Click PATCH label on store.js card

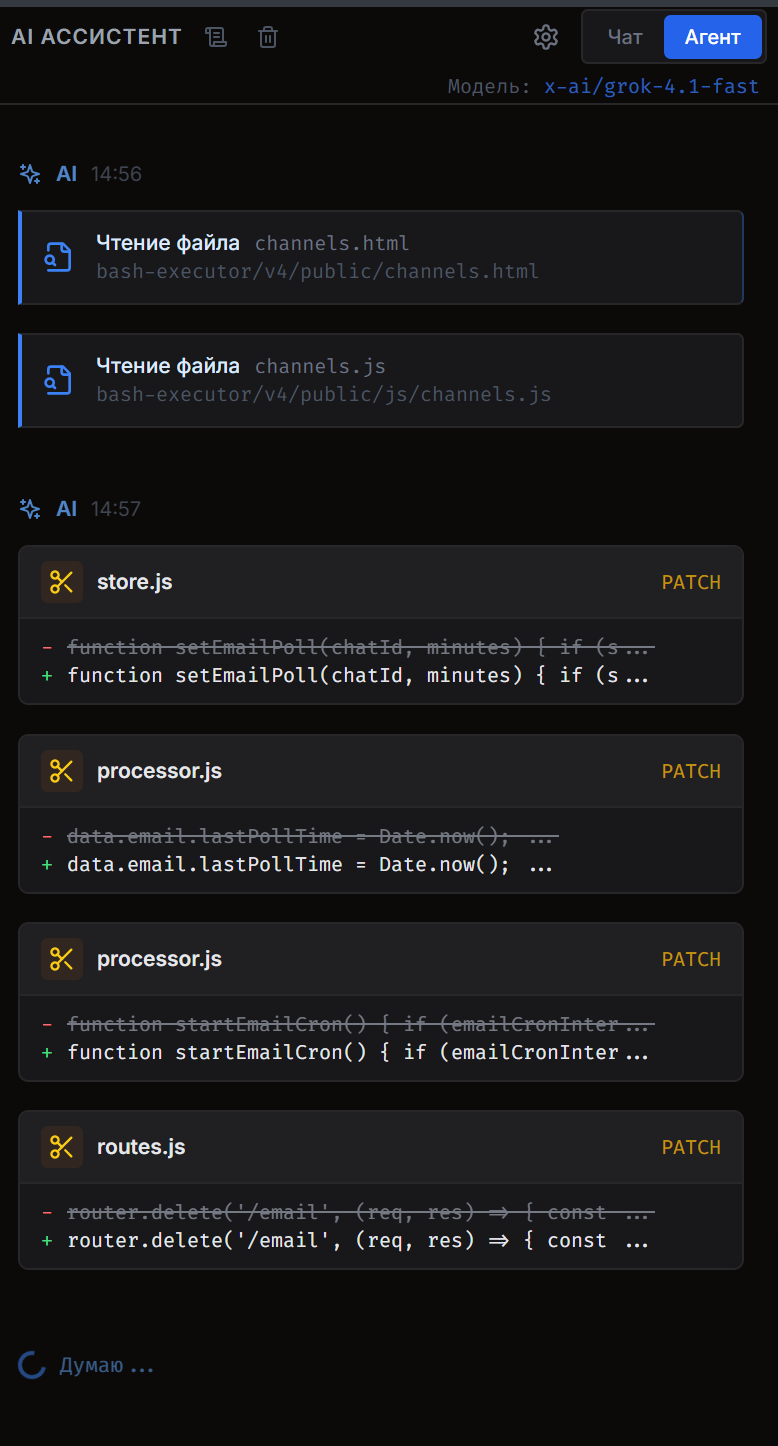pyautogui.click(x=691, y=582)
